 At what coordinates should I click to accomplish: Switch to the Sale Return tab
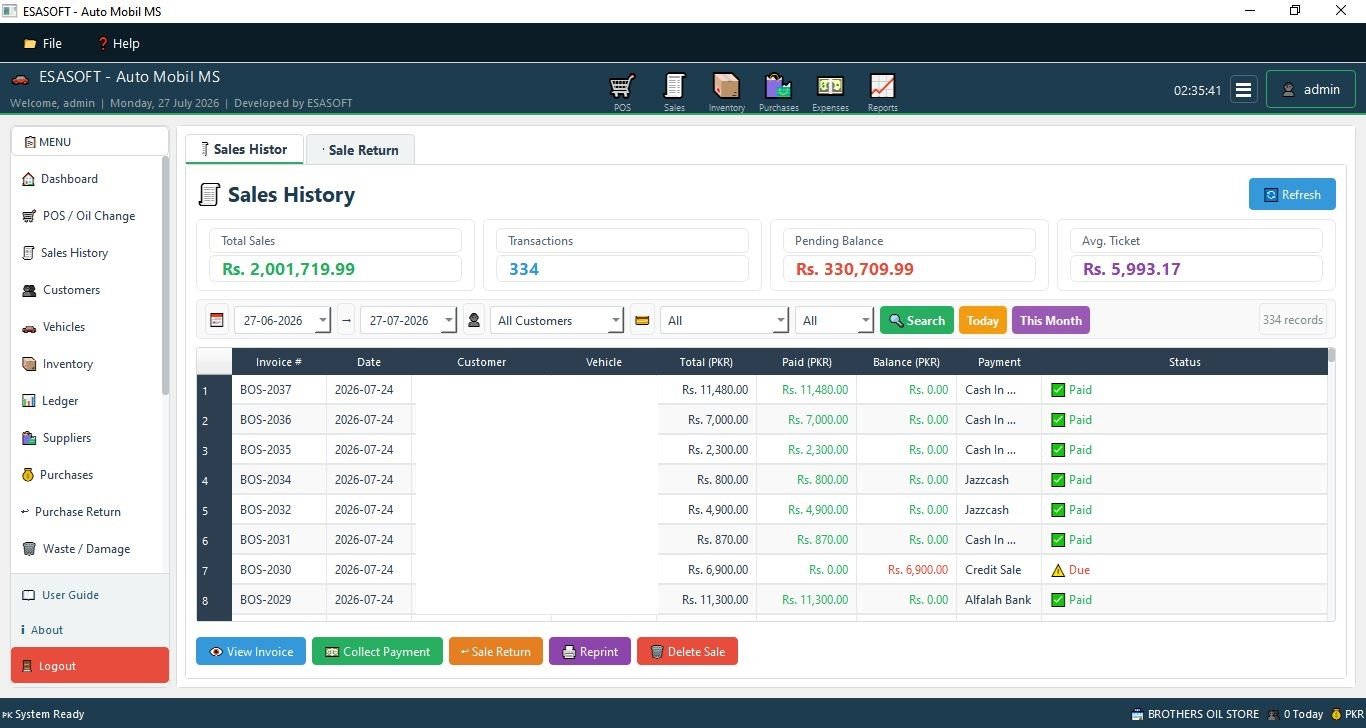[x=360, y=150]
